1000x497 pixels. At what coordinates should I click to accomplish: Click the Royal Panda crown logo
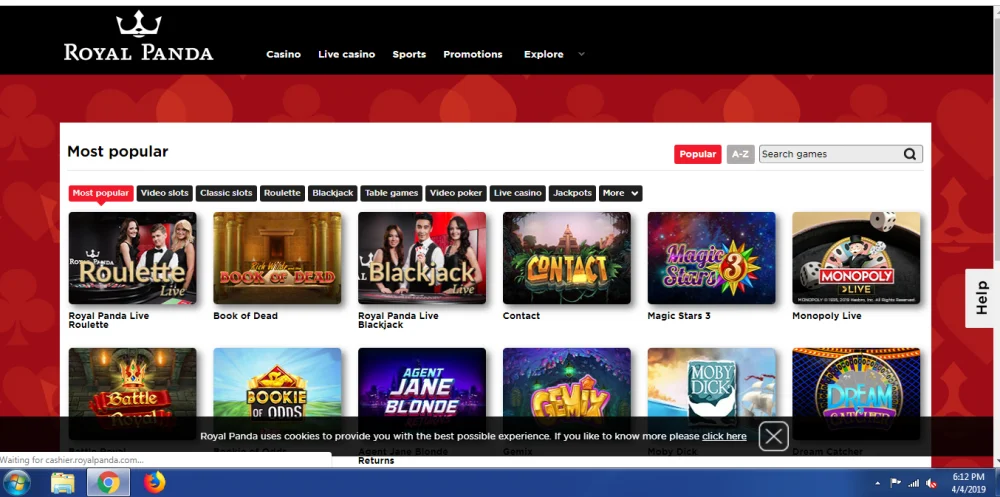coord(138,36)
